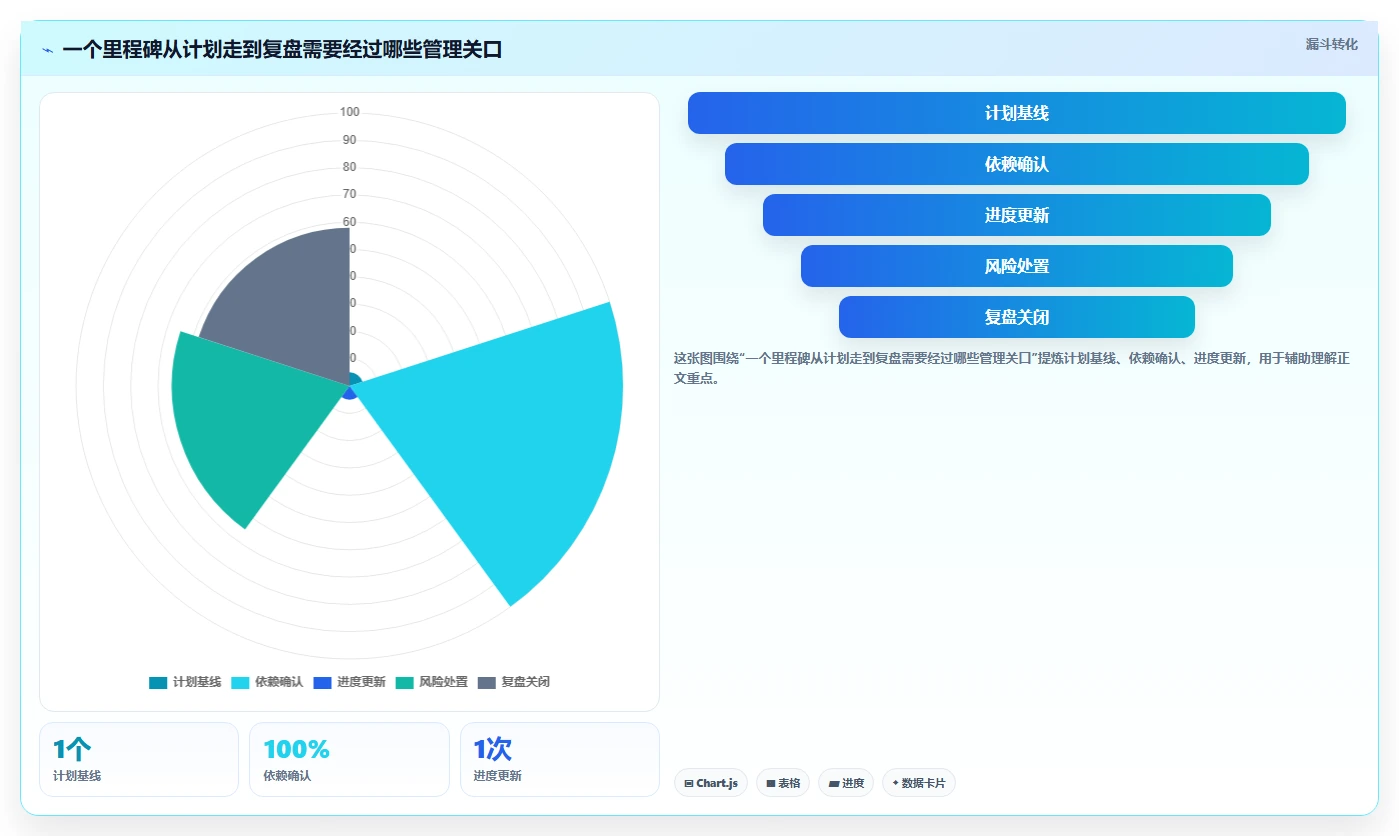Toggle 依赖确认 legend color box
The width and height of the screenshot is (1399, 836).
click(241, 682)
